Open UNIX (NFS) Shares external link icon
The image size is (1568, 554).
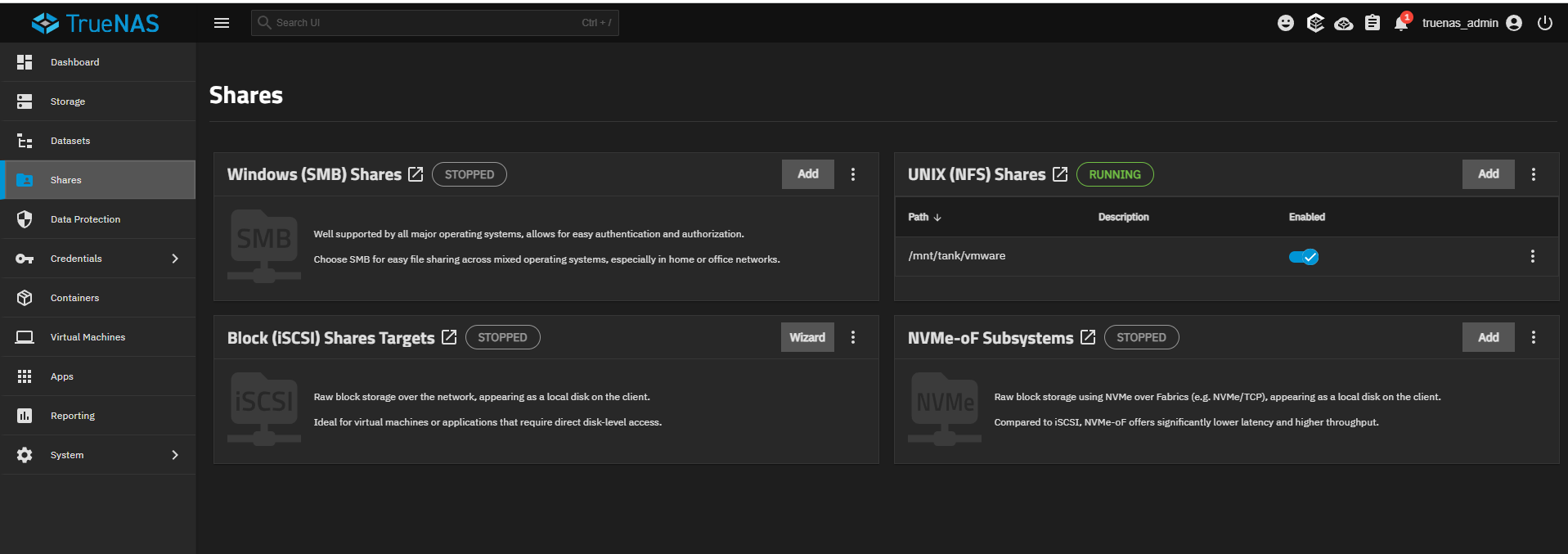pos(1060,174)
